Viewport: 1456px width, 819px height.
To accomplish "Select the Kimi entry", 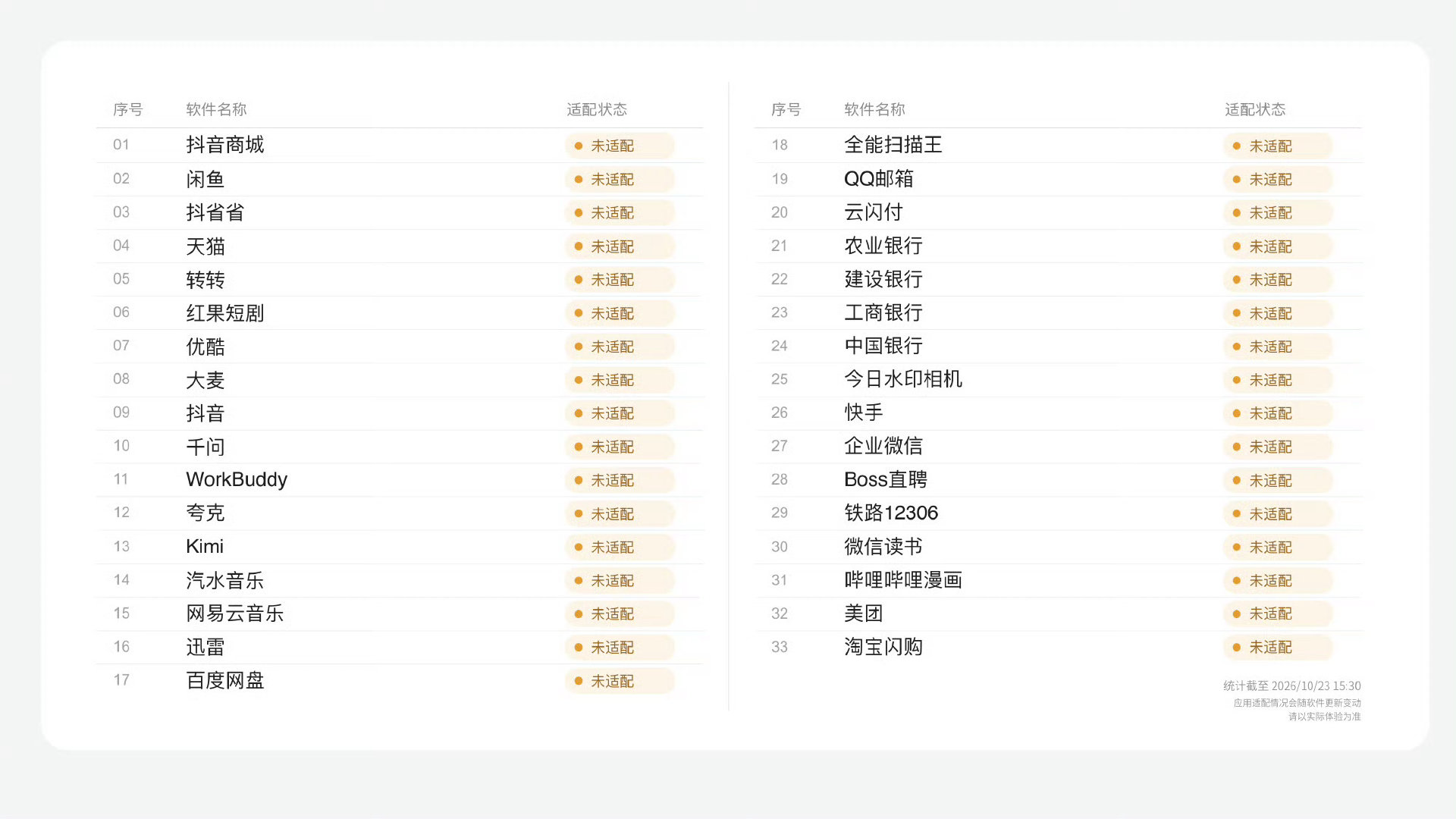I will click(205, 546).
